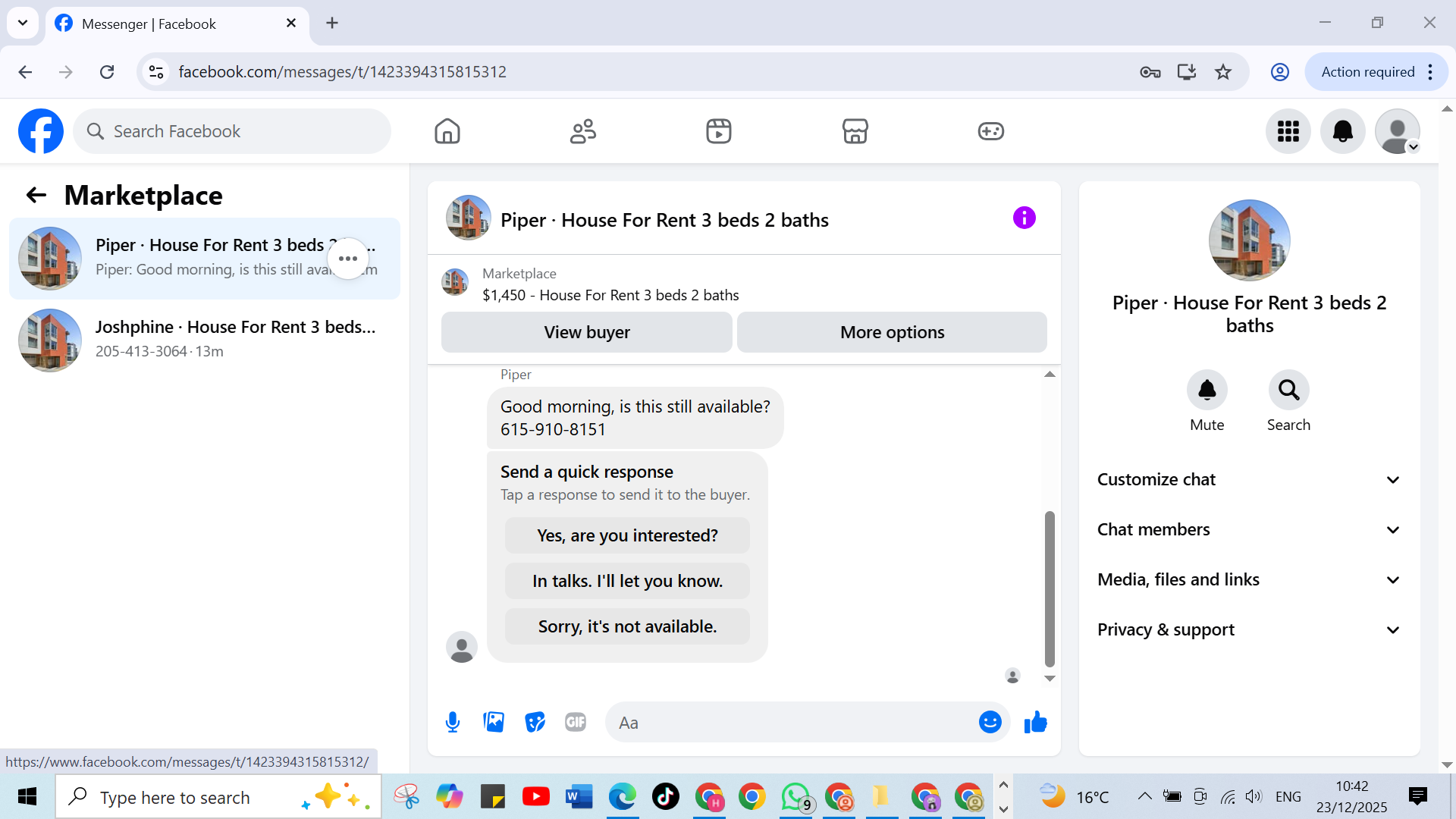This screenshot has height=819, width=1456.
Task: Search in conversation magnifier icon
Action: [1288, 390]
